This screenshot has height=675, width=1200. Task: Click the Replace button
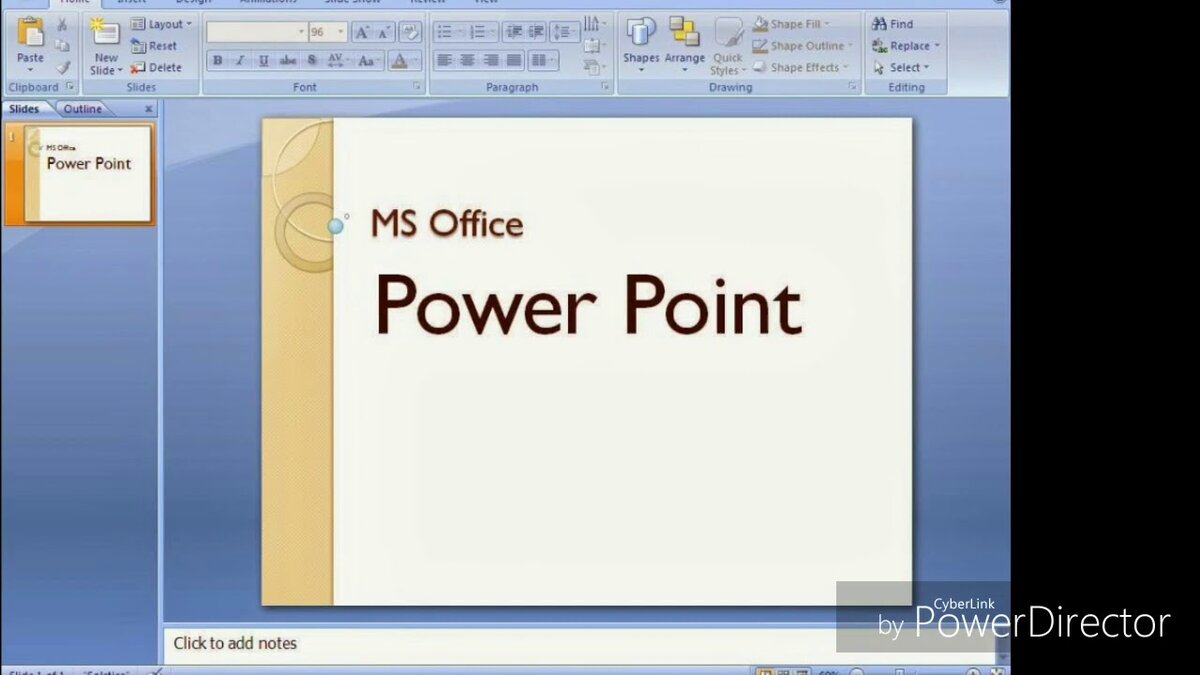pos(906,46)
